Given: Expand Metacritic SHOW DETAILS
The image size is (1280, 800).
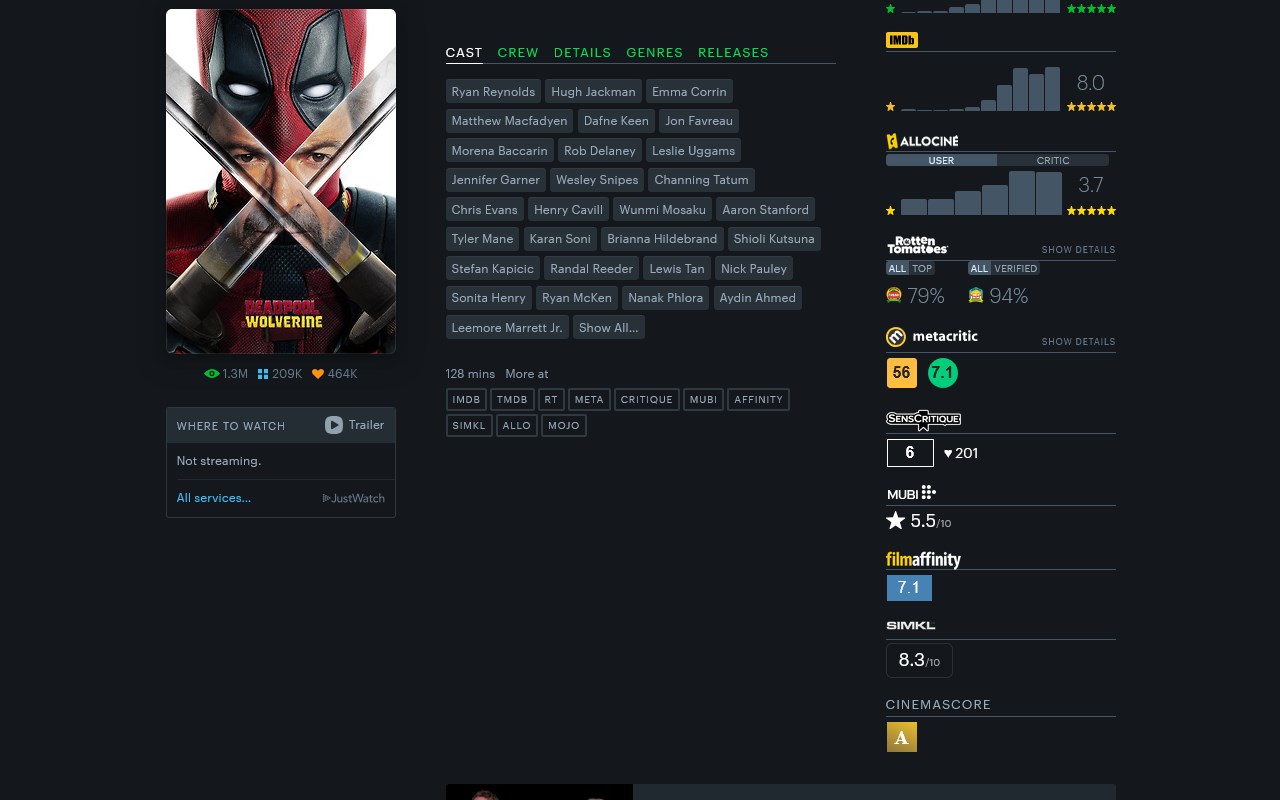Looking at the screenshot, I should click(1078, 342).
